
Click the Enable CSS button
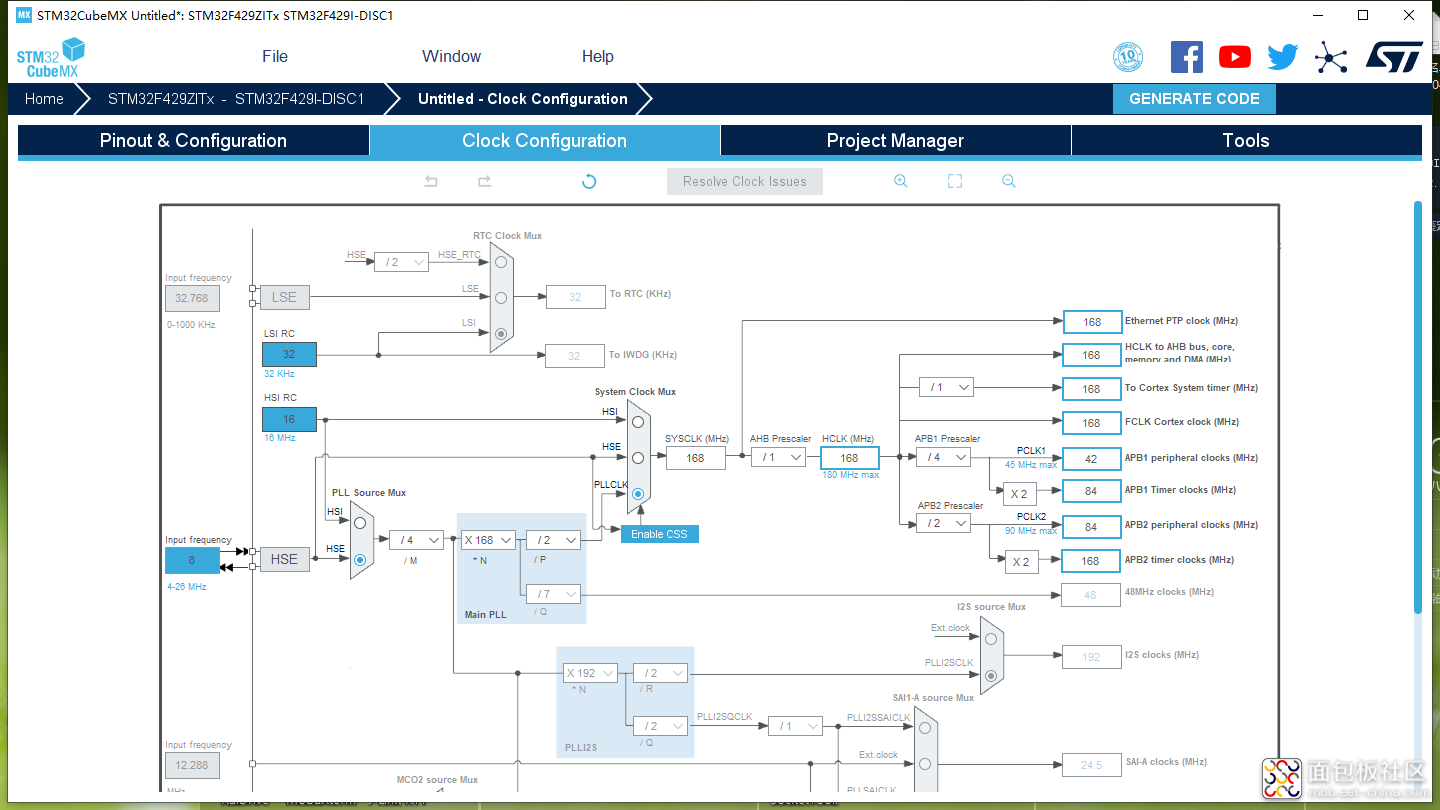(659, 534)
